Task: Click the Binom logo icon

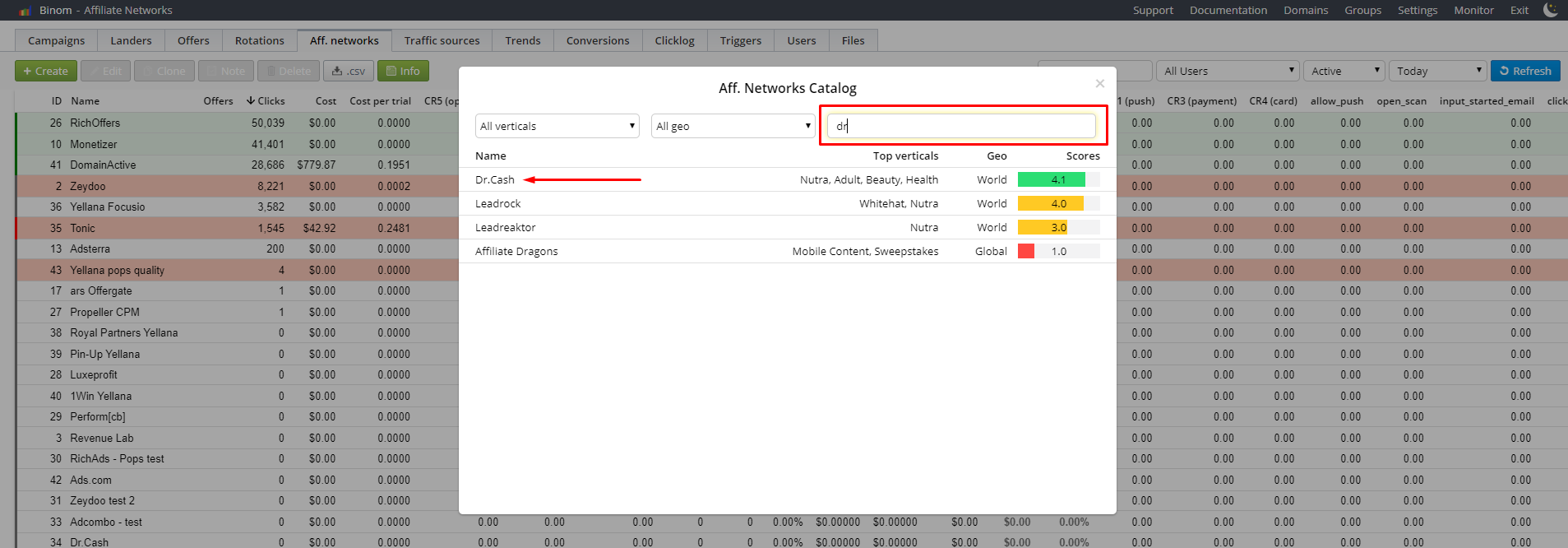Action: point(25,11)
